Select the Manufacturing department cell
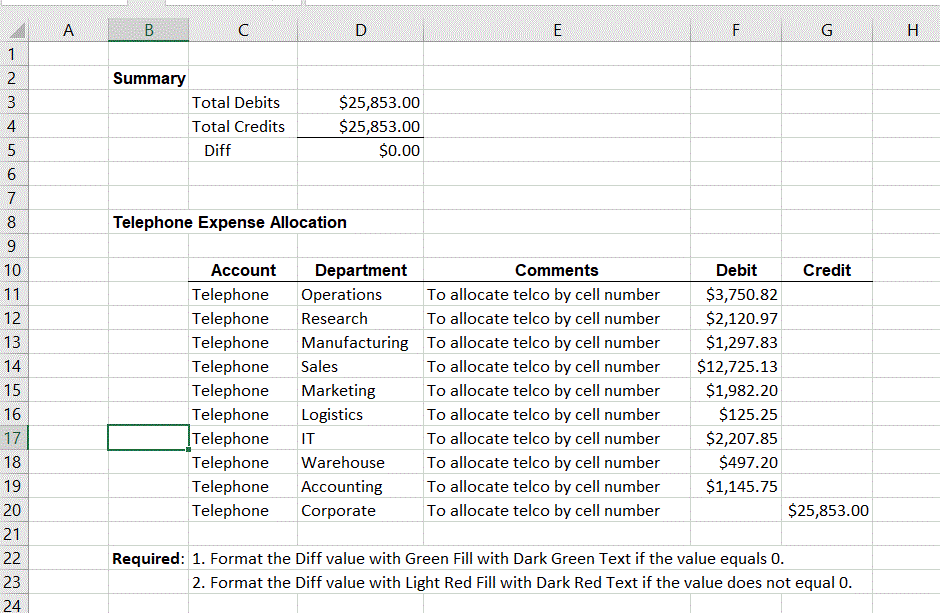The image size is (940, 613). (x=360, y=342)
